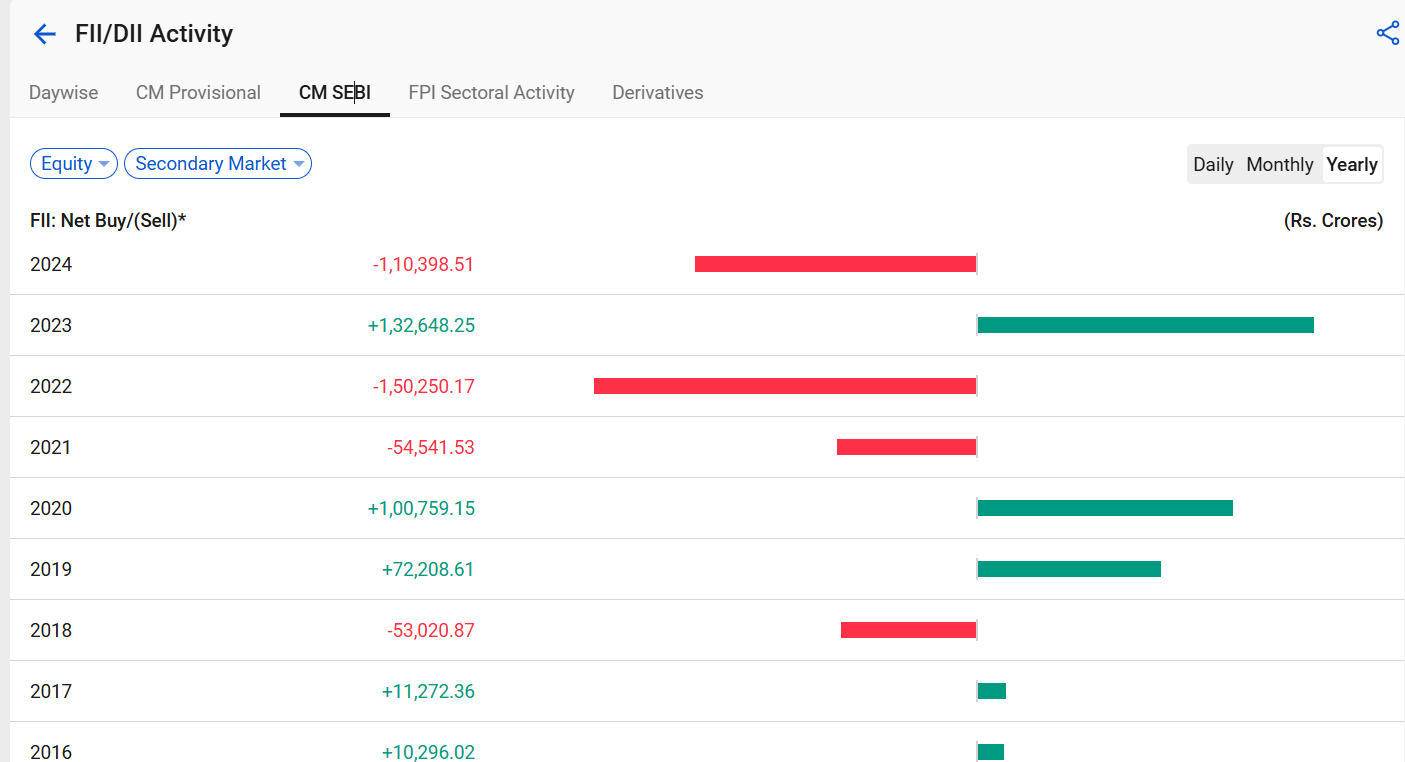Click the green bar for 2020
Screen dimensions: 1405x762
[x=1105, y=508]
